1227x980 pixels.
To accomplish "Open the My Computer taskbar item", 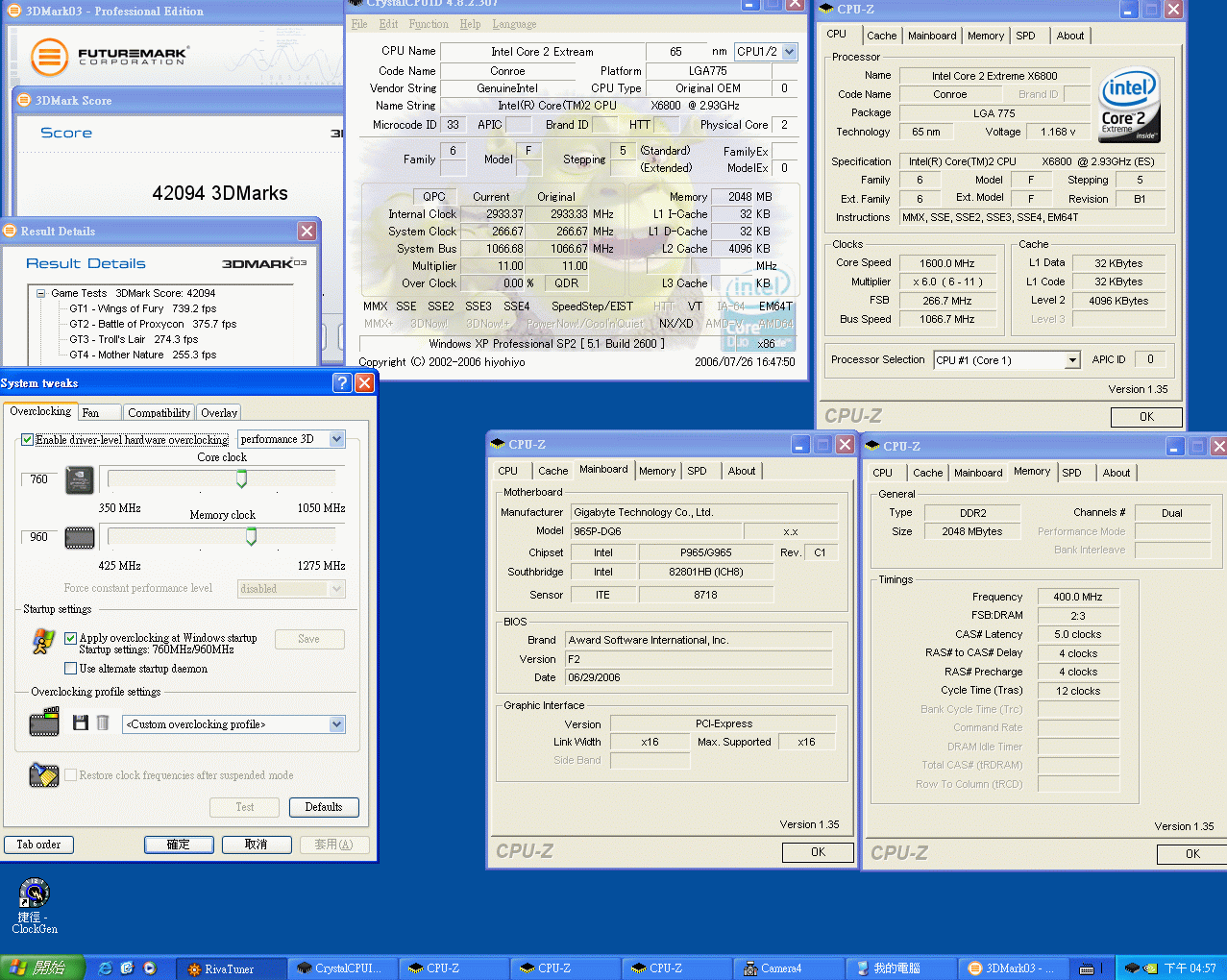I will pyautogui.click(x=900, y=968).
